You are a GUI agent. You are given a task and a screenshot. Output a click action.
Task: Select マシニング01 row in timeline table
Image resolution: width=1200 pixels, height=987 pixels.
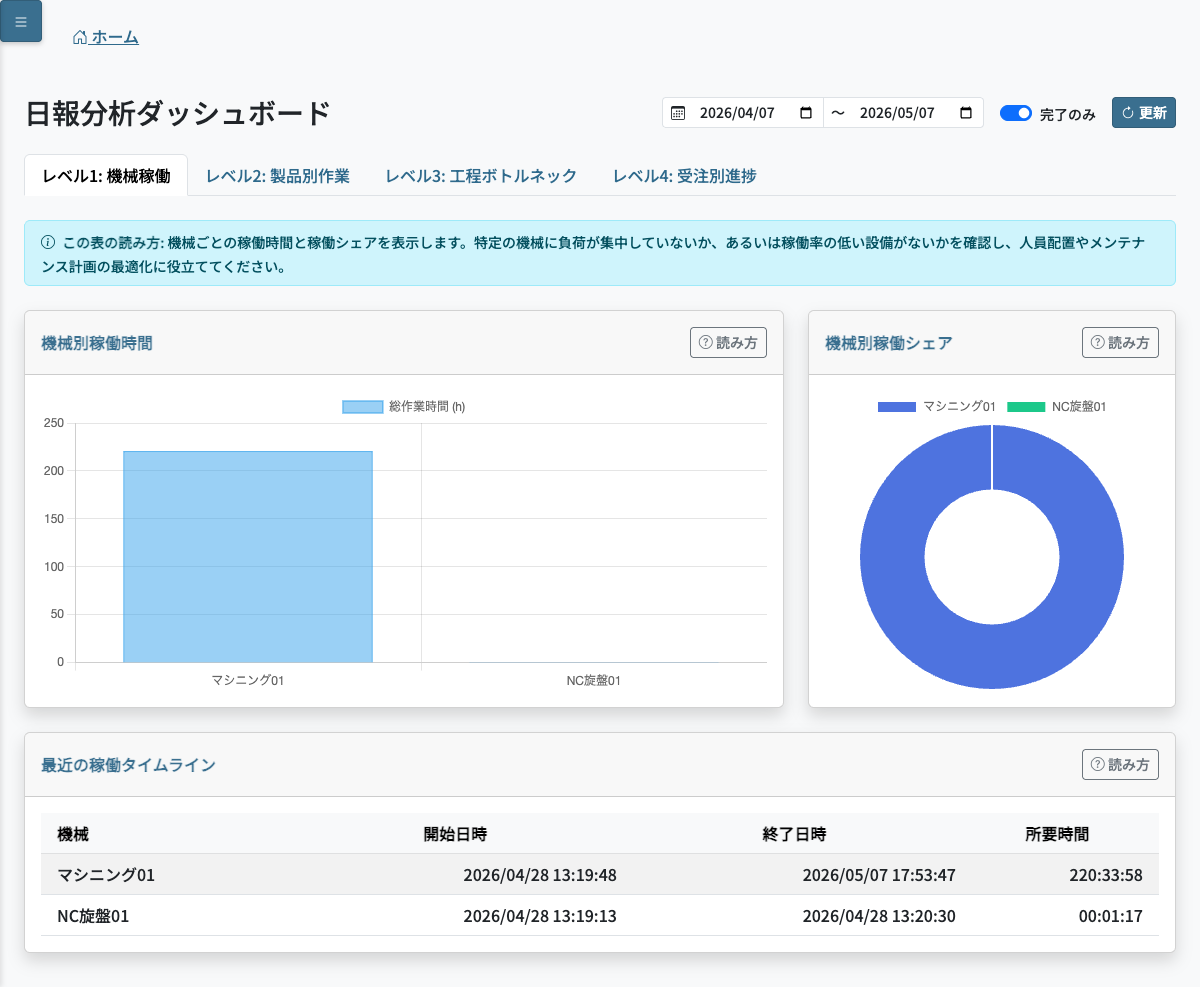pos(600,875)
